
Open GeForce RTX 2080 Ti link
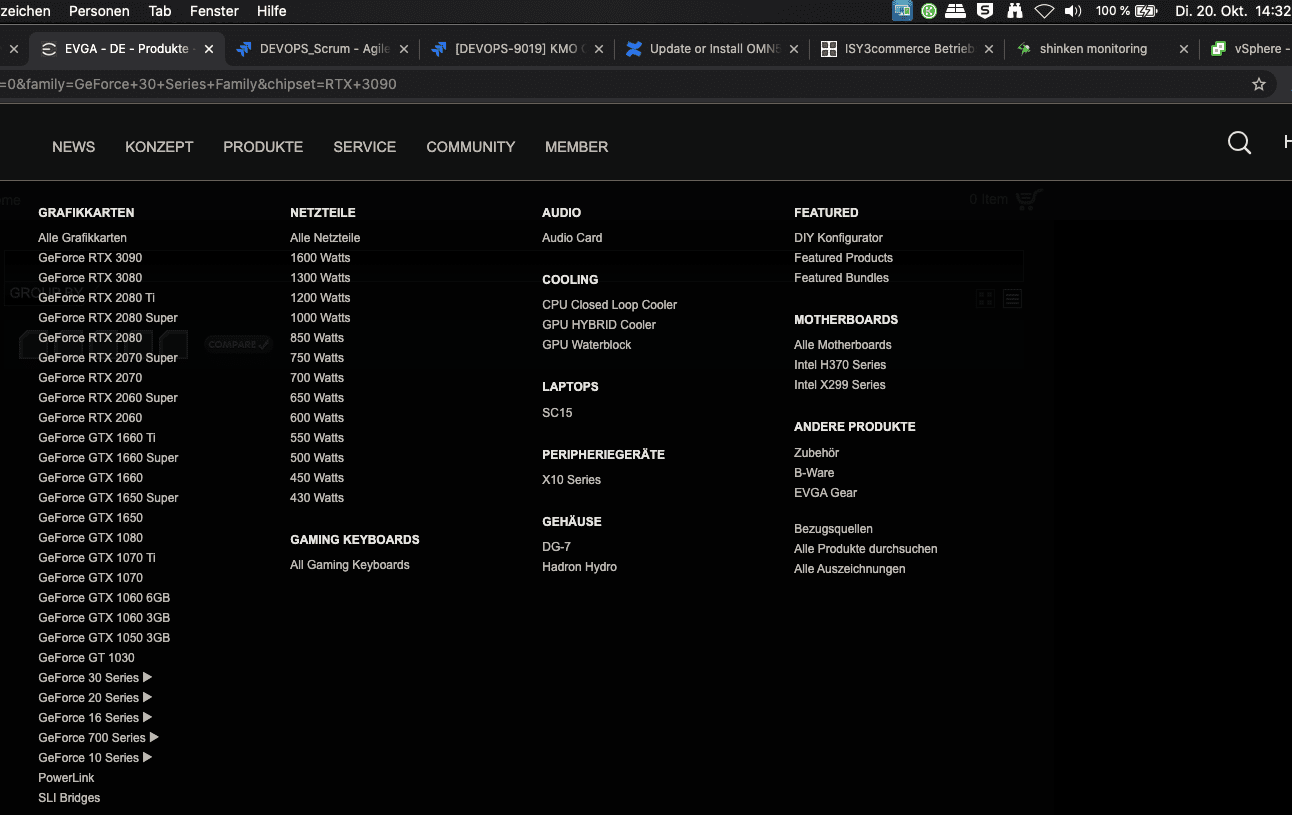coord(97,298)
